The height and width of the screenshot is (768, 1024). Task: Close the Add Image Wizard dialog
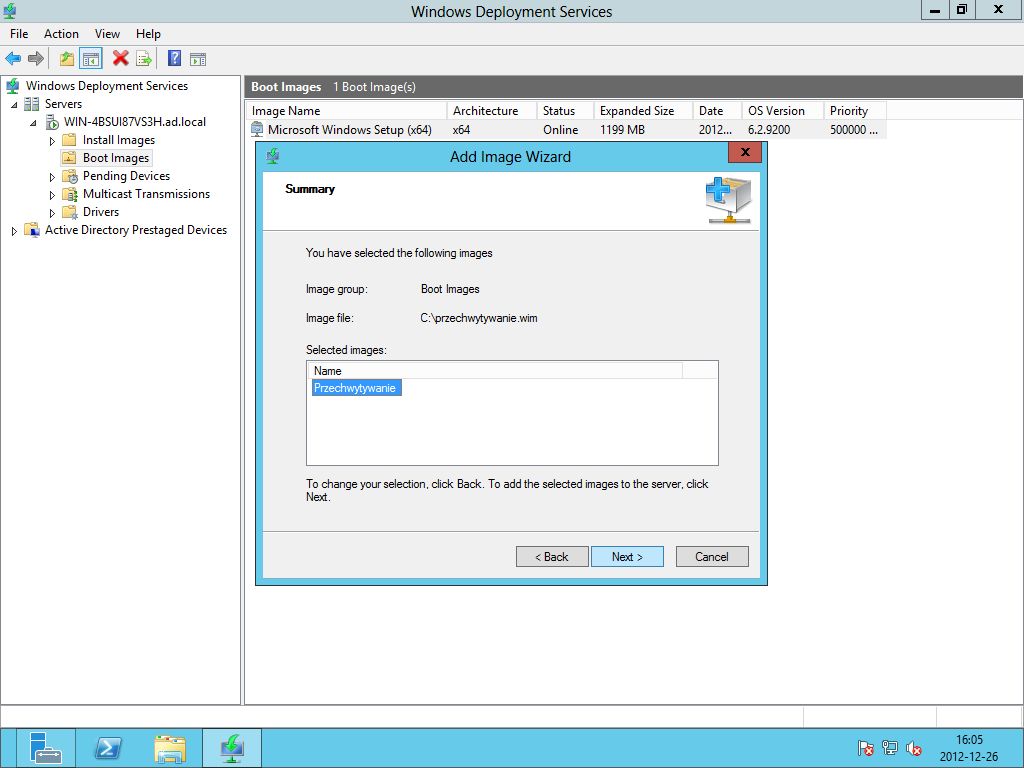pos(744,152)
